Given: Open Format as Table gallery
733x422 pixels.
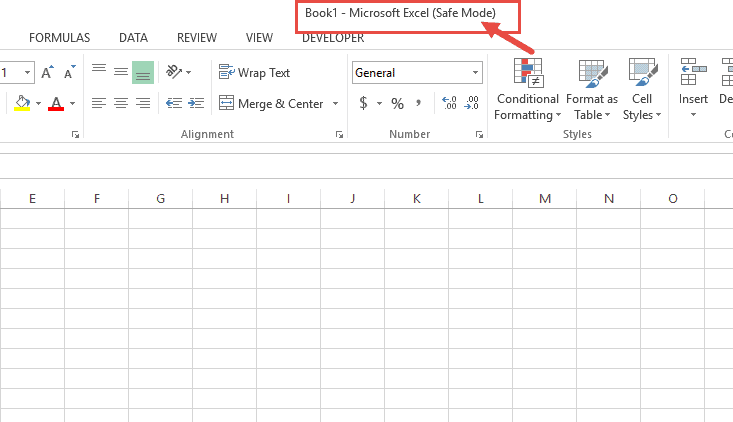Looking at the screenshot, I should [592, 89].
